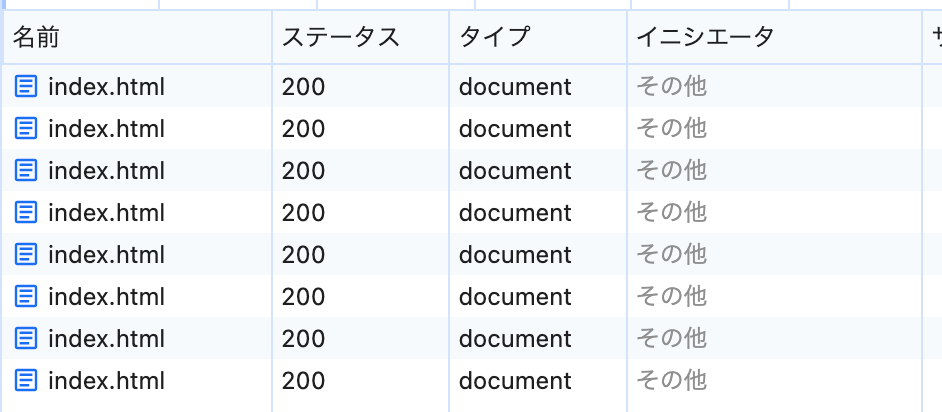Click the document icon of the first index.html row

point(26,87)
